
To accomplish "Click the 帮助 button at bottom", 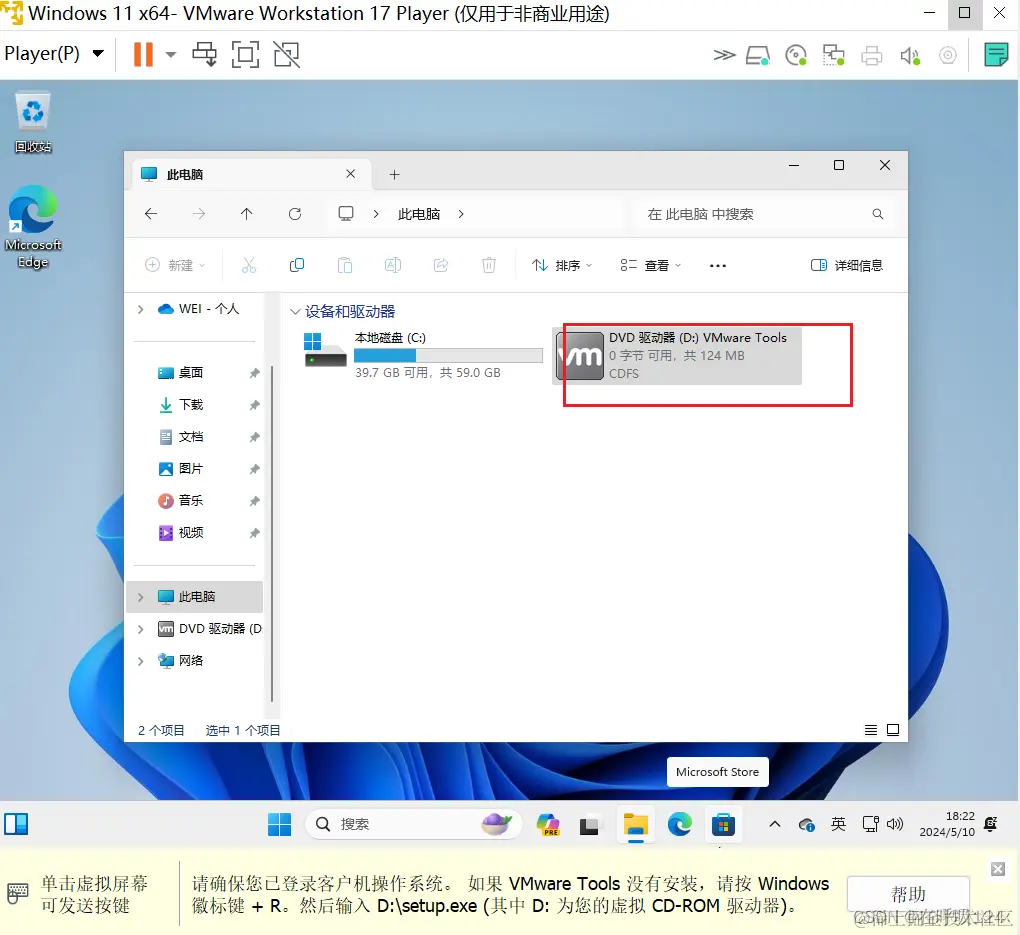I will pyautogui.click(x=908, y=894).
